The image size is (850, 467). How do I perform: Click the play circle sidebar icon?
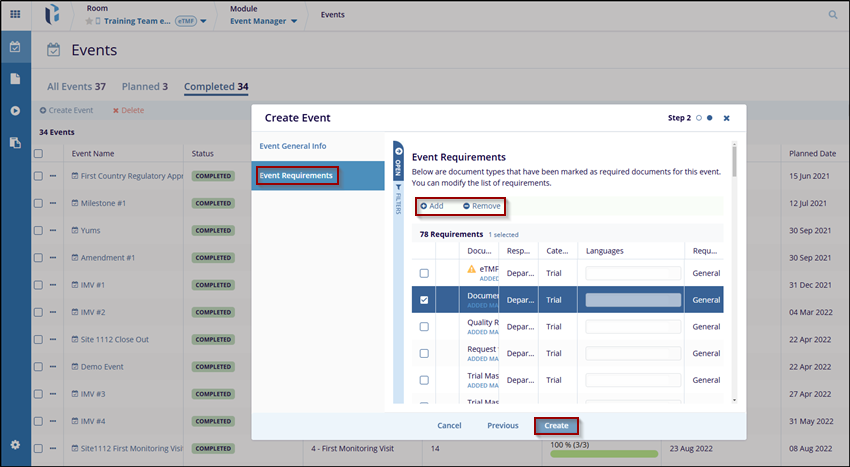(x=15, y=111)
